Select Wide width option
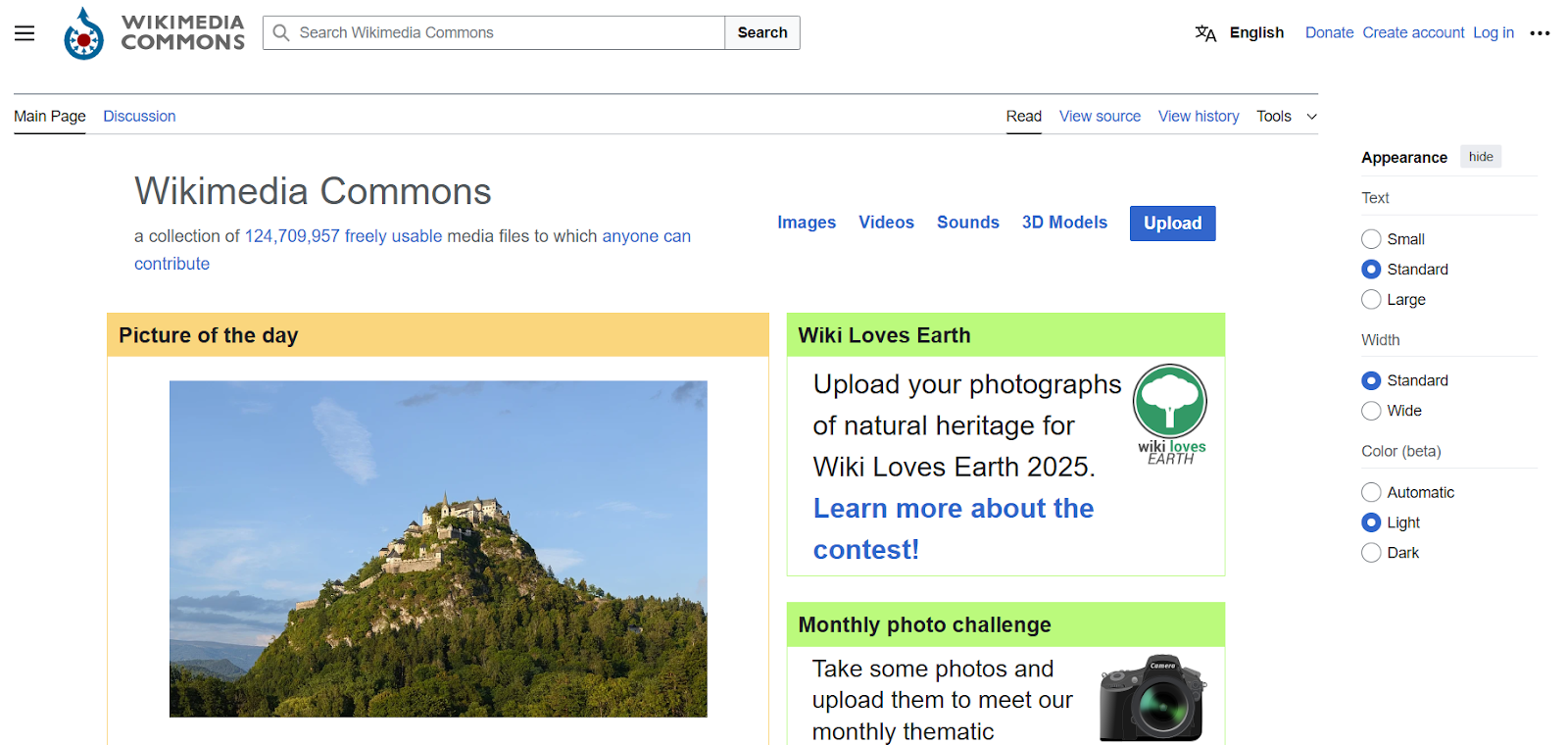The height and width of the screenshot is (745, 1568). [1371, 411]
